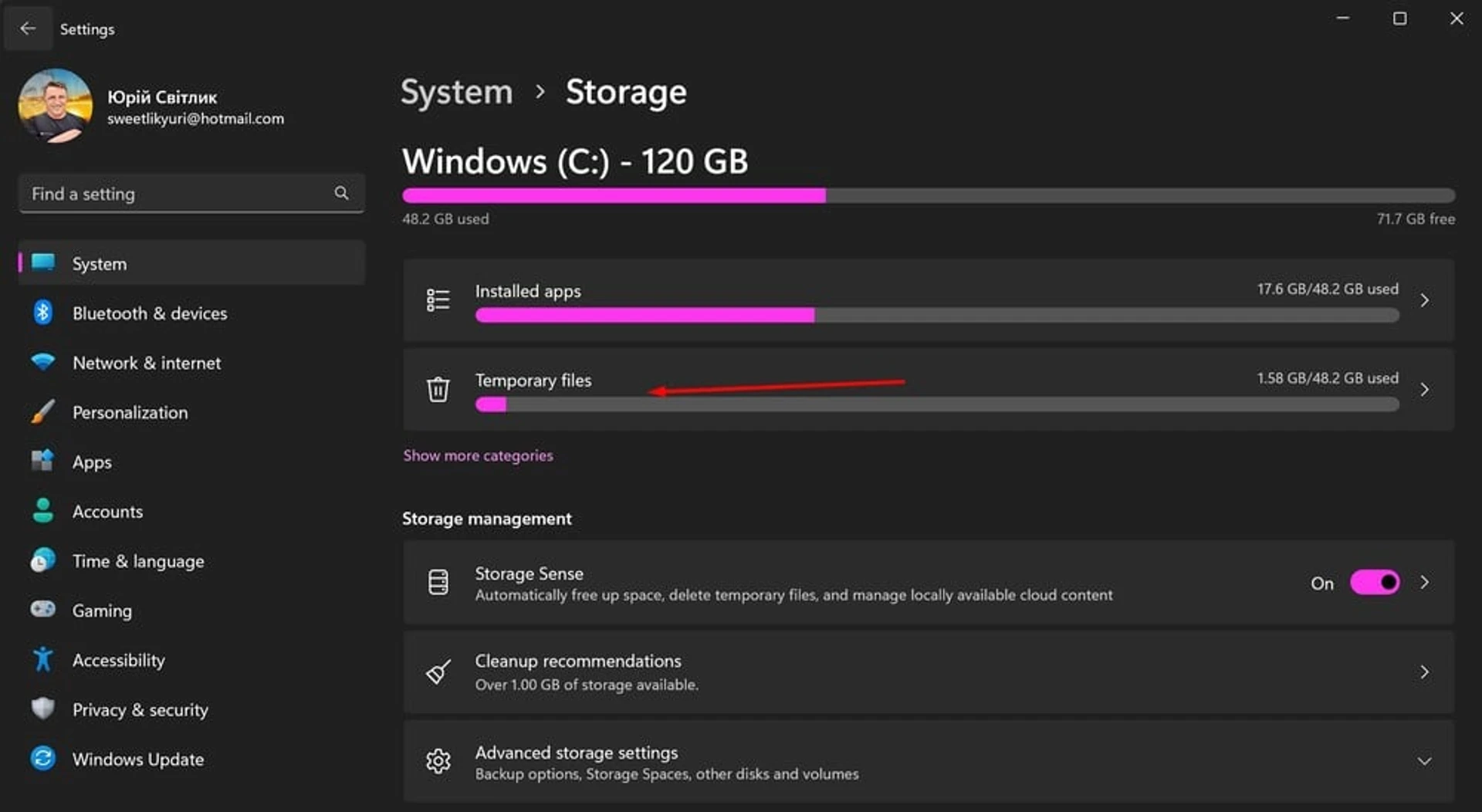Click the back arrow icon
This screenshot has height=812, width=1482.
28,29
